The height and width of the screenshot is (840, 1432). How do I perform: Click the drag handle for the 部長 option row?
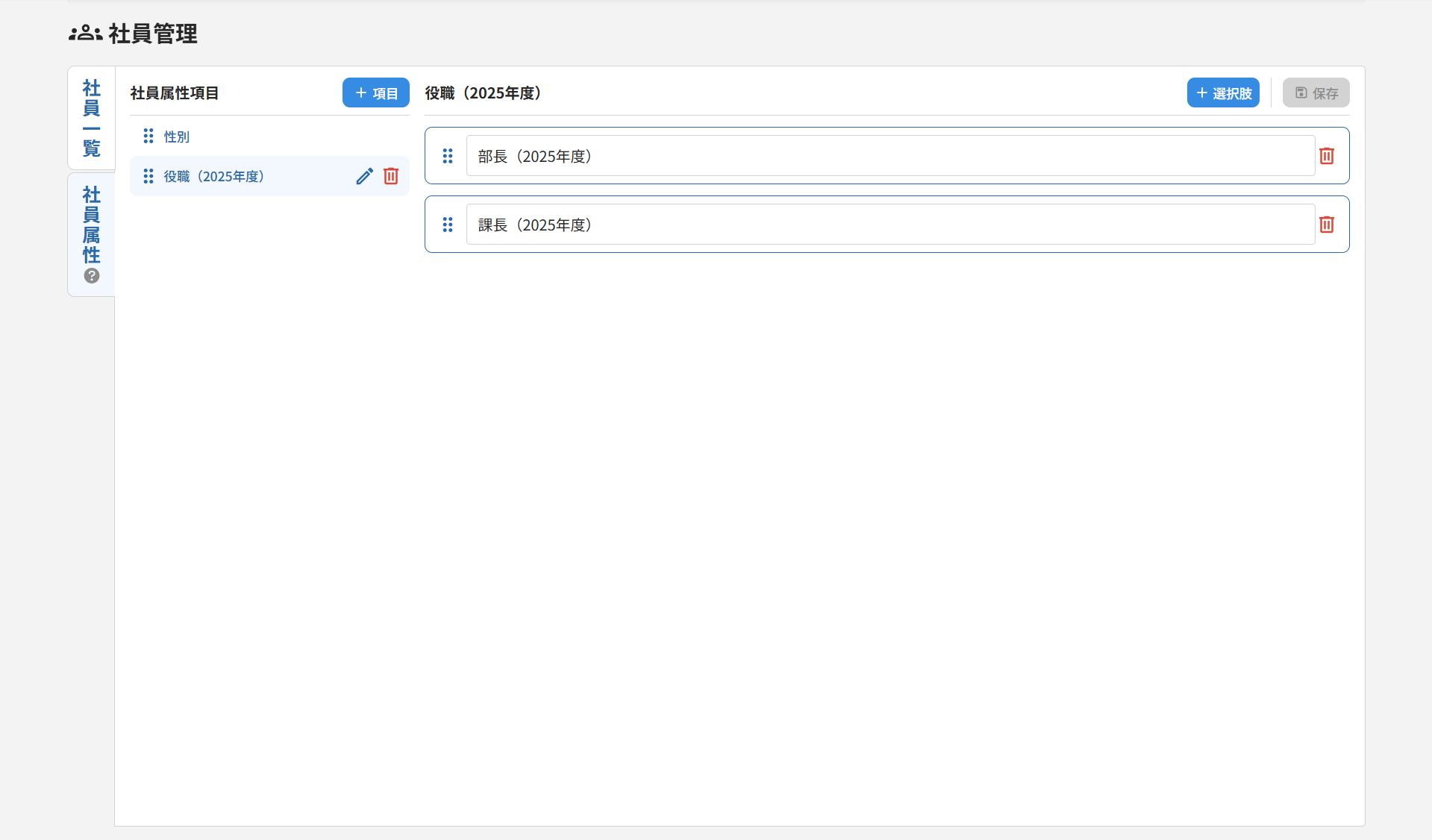(448, 156)
